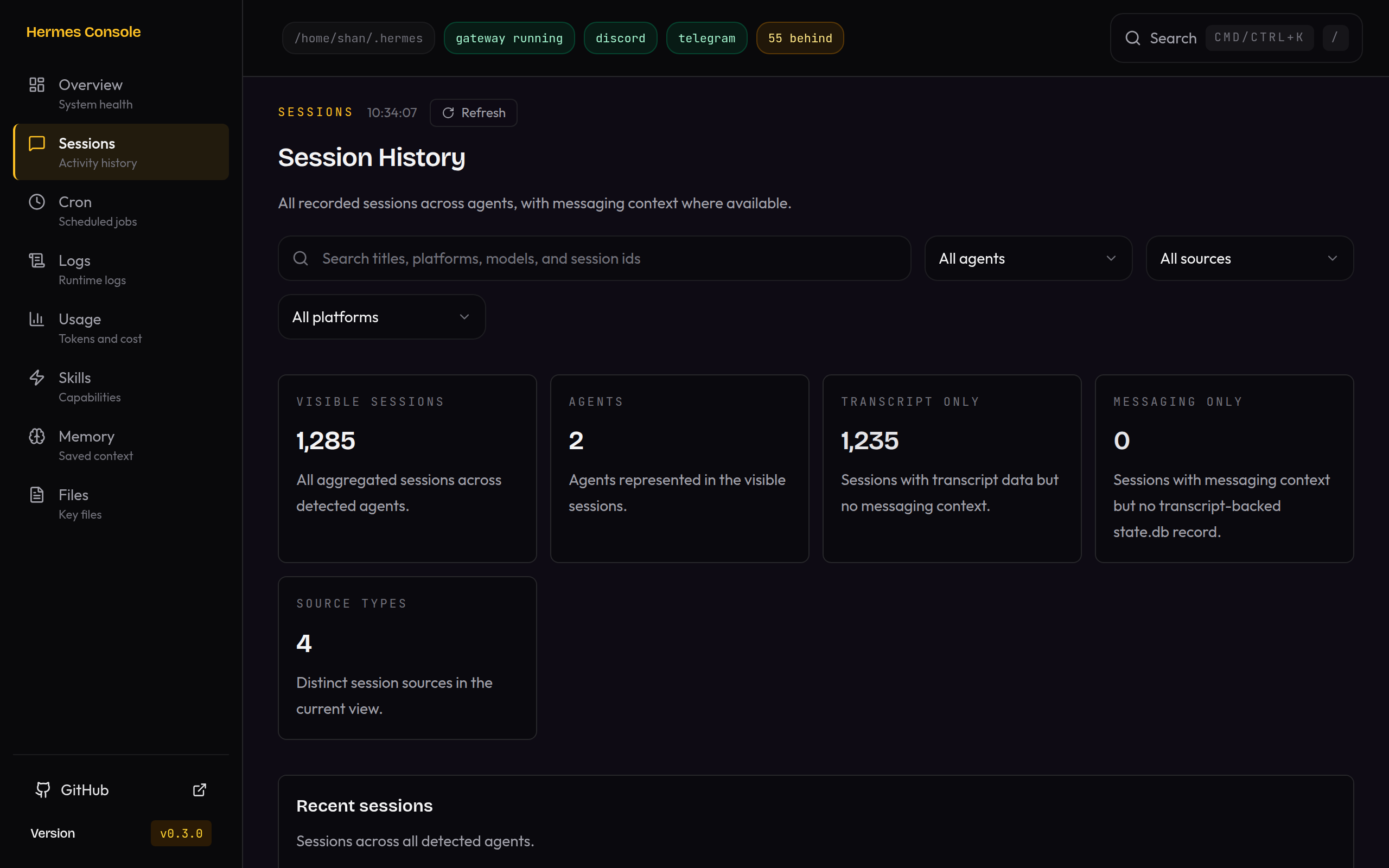Open Memory saved context page
Image resolution: width=1389 pixels, height=868 pixels.
coord(95,445)
